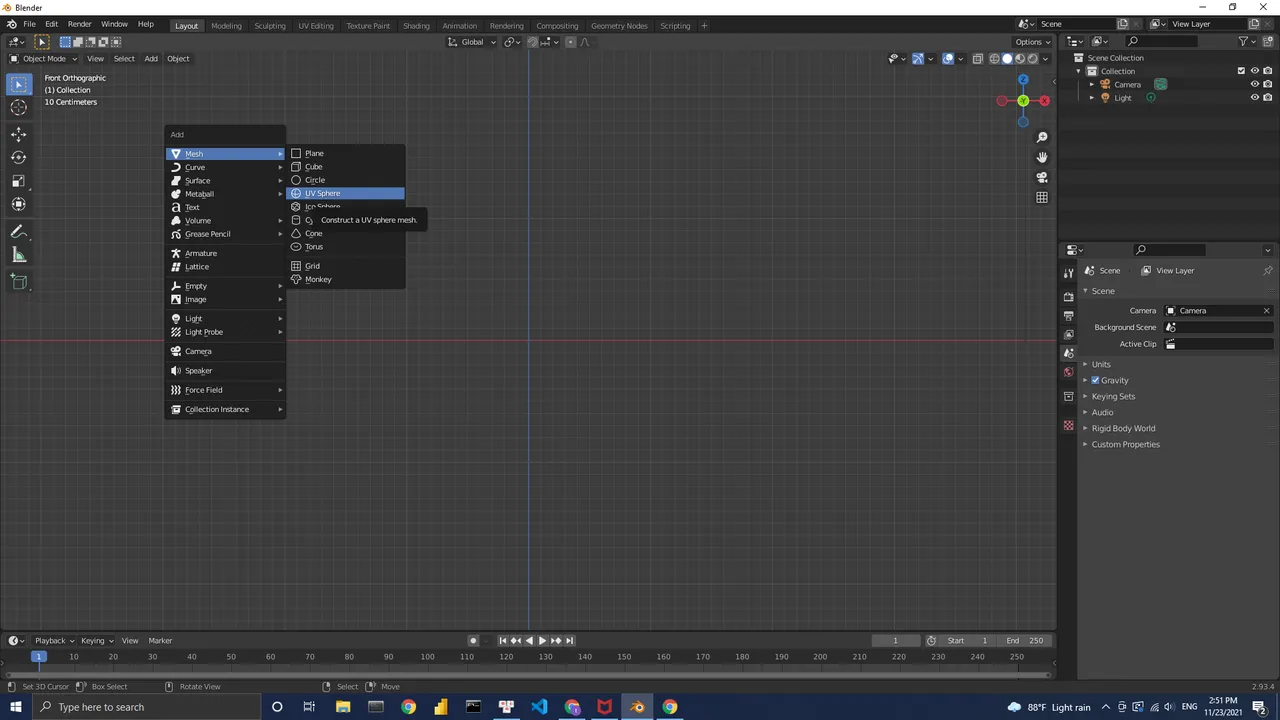
Task: Click the Play animation button
Action: pos(542,640)
